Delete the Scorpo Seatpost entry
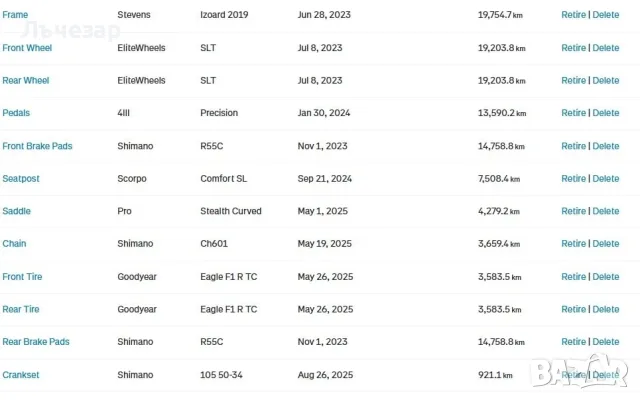Viewport: 640px width, 400px height. [606, 178]
